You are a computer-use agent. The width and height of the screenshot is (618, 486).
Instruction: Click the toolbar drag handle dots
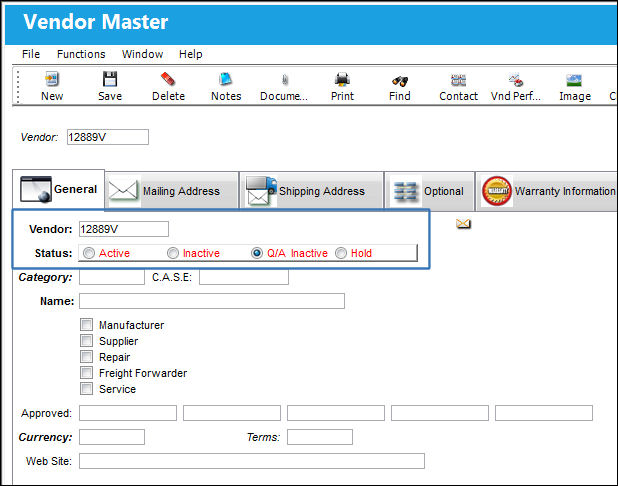[18, 86]
